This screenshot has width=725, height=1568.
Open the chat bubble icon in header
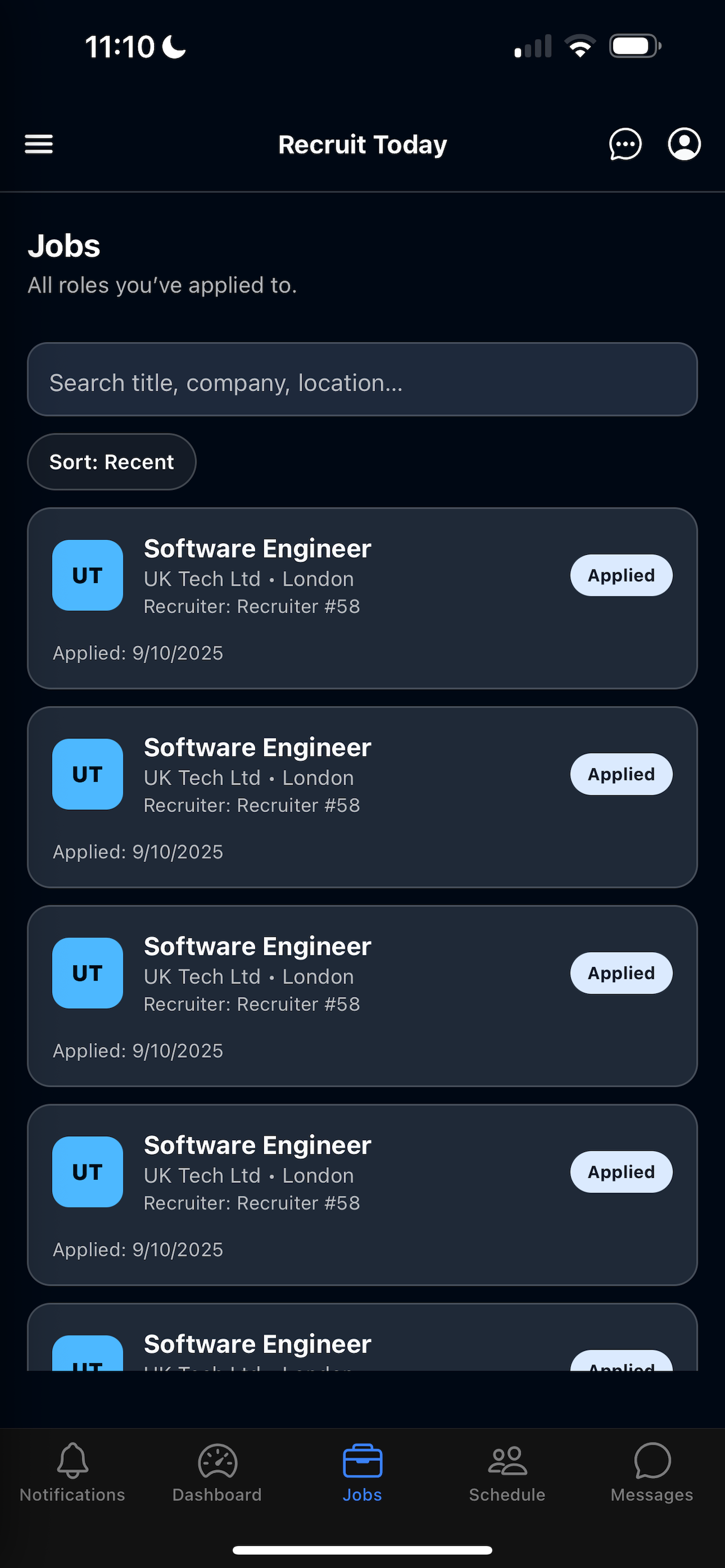pos(625,144)
